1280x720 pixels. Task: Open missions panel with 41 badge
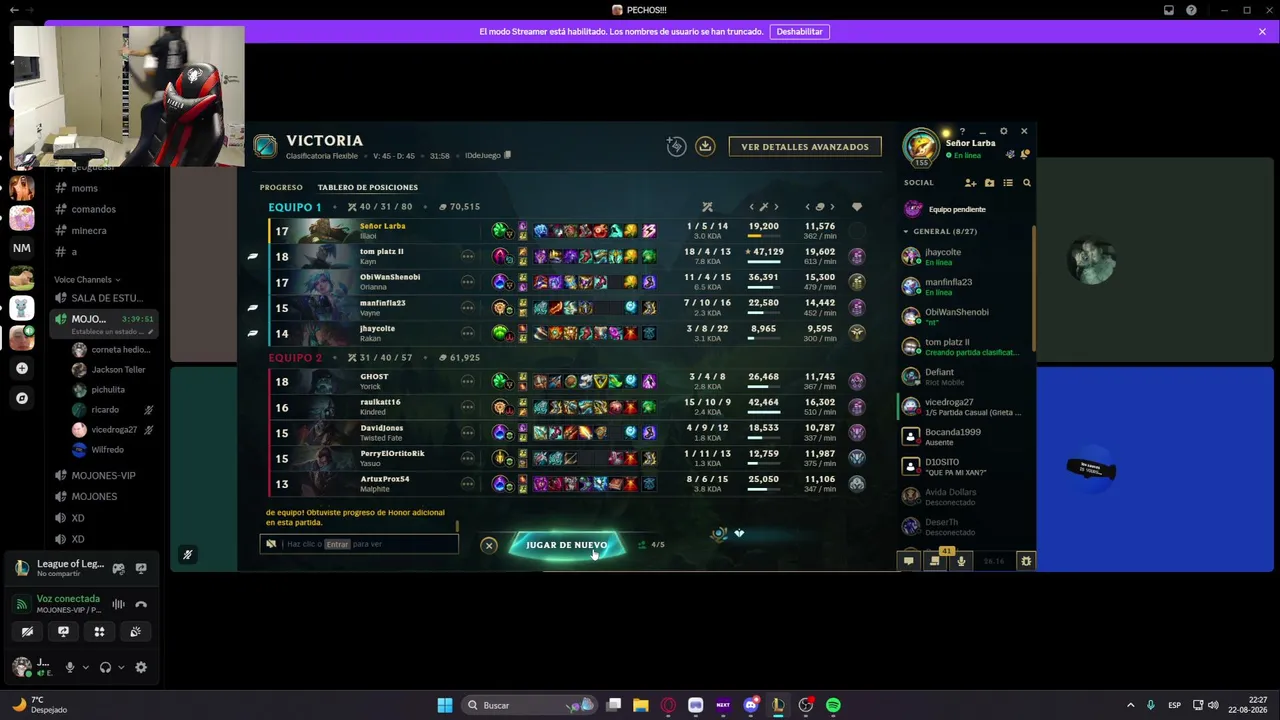click(x=935, y=561)
